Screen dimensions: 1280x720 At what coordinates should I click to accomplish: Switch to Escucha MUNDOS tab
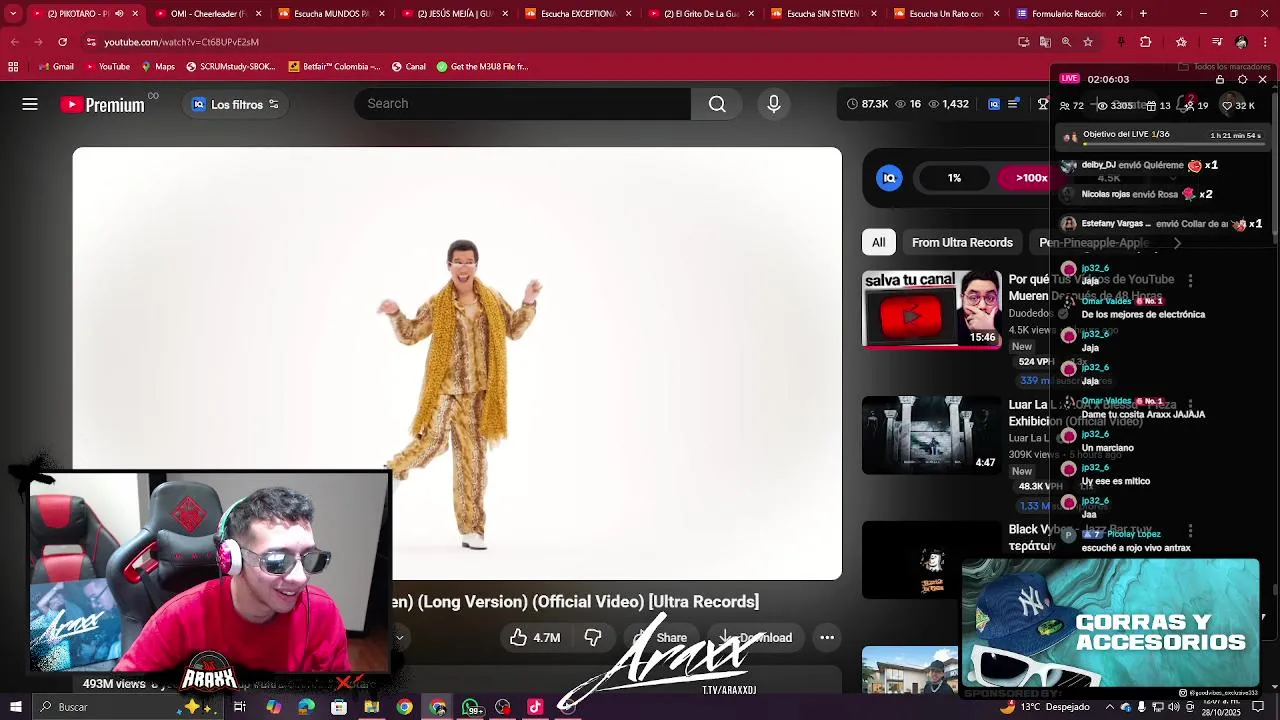(x=329, y=14)
